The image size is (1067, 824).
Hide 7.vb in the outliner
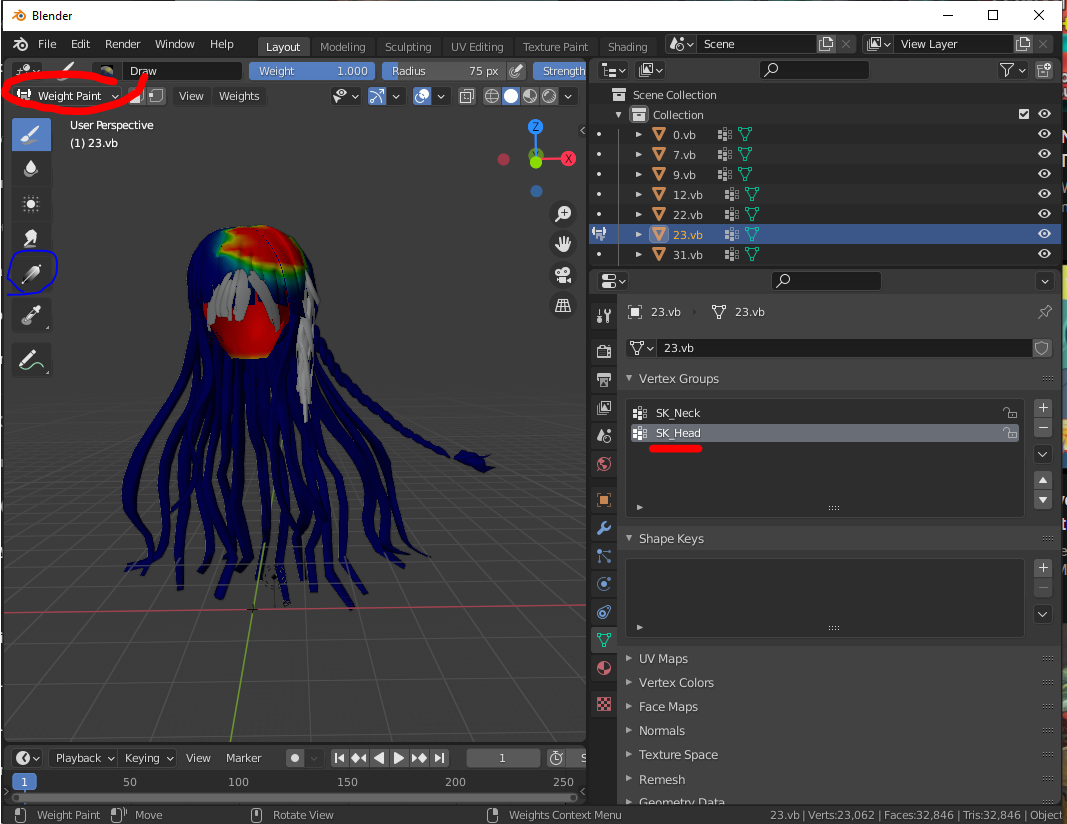click(1044, 154)
